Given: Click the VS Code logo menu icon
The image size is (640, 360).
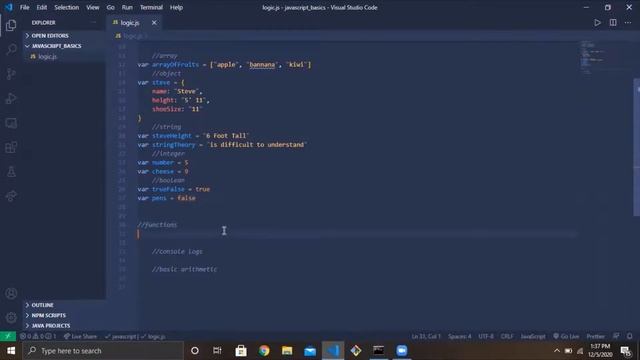Looking at the screenshot, I should pos(9,7).
